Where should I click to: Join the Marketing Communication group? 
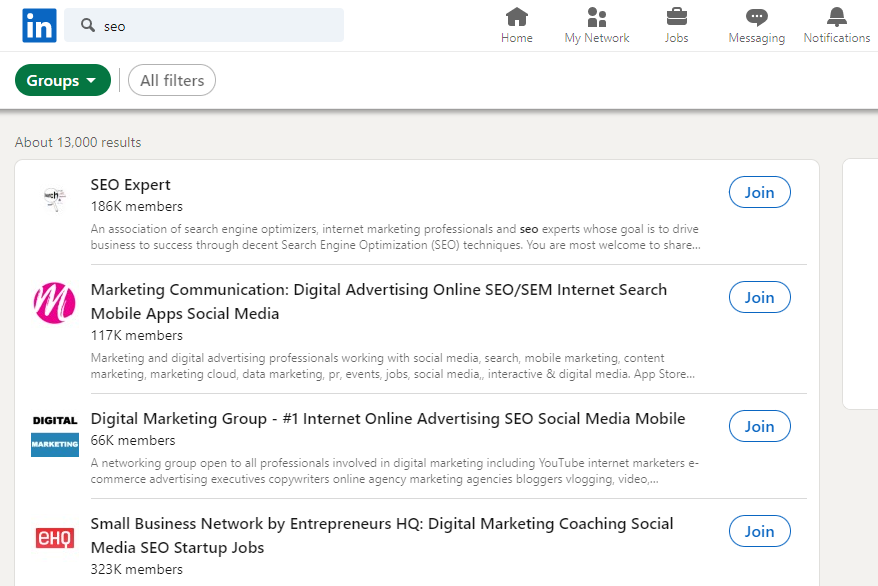(x=759, y=297)
